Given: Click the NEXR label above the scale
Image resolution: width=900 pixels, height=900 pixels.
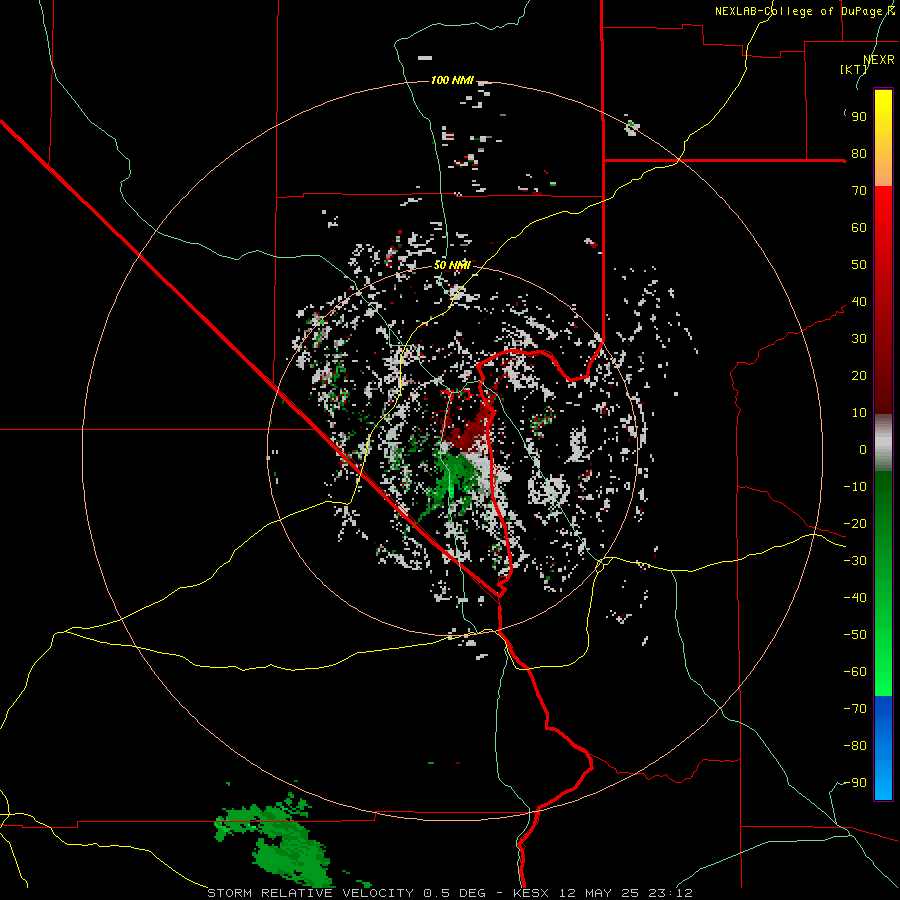Looking at the screenshot, I should (x=878, y=60).
